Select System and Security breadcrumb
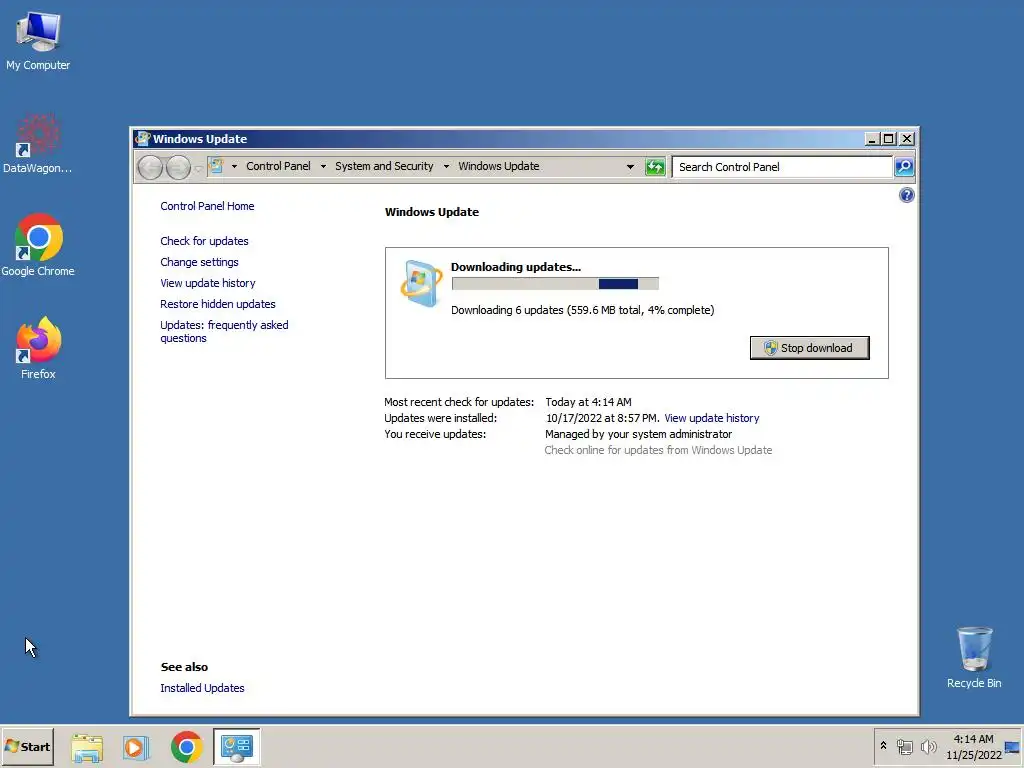 [384, 166]
